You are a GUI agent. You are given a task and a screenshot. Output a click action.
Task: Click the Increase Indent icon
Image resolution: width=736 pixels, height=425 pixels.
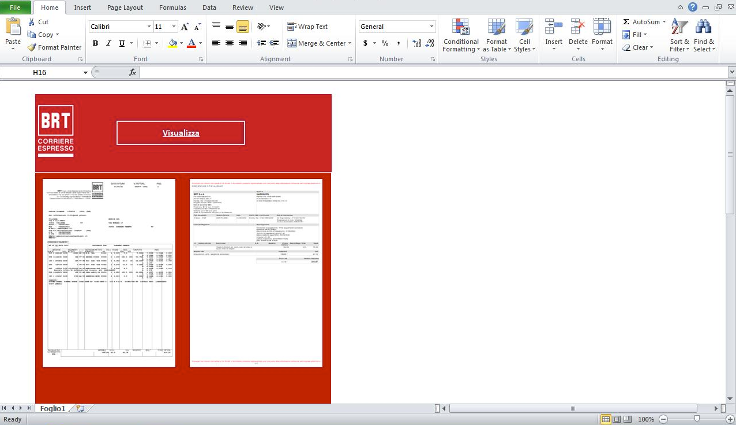coord(275,43)
